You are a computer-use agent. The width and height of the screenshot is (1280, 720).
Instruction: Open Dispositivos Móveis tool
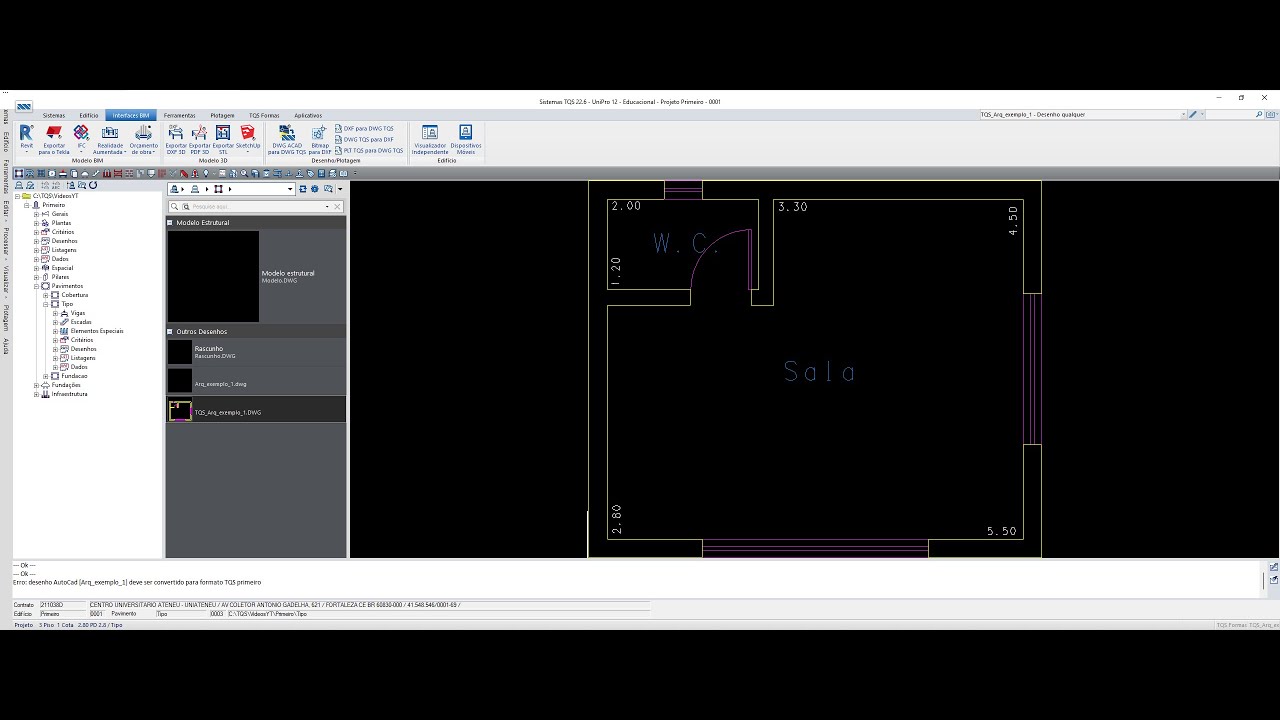click(466, 139)
